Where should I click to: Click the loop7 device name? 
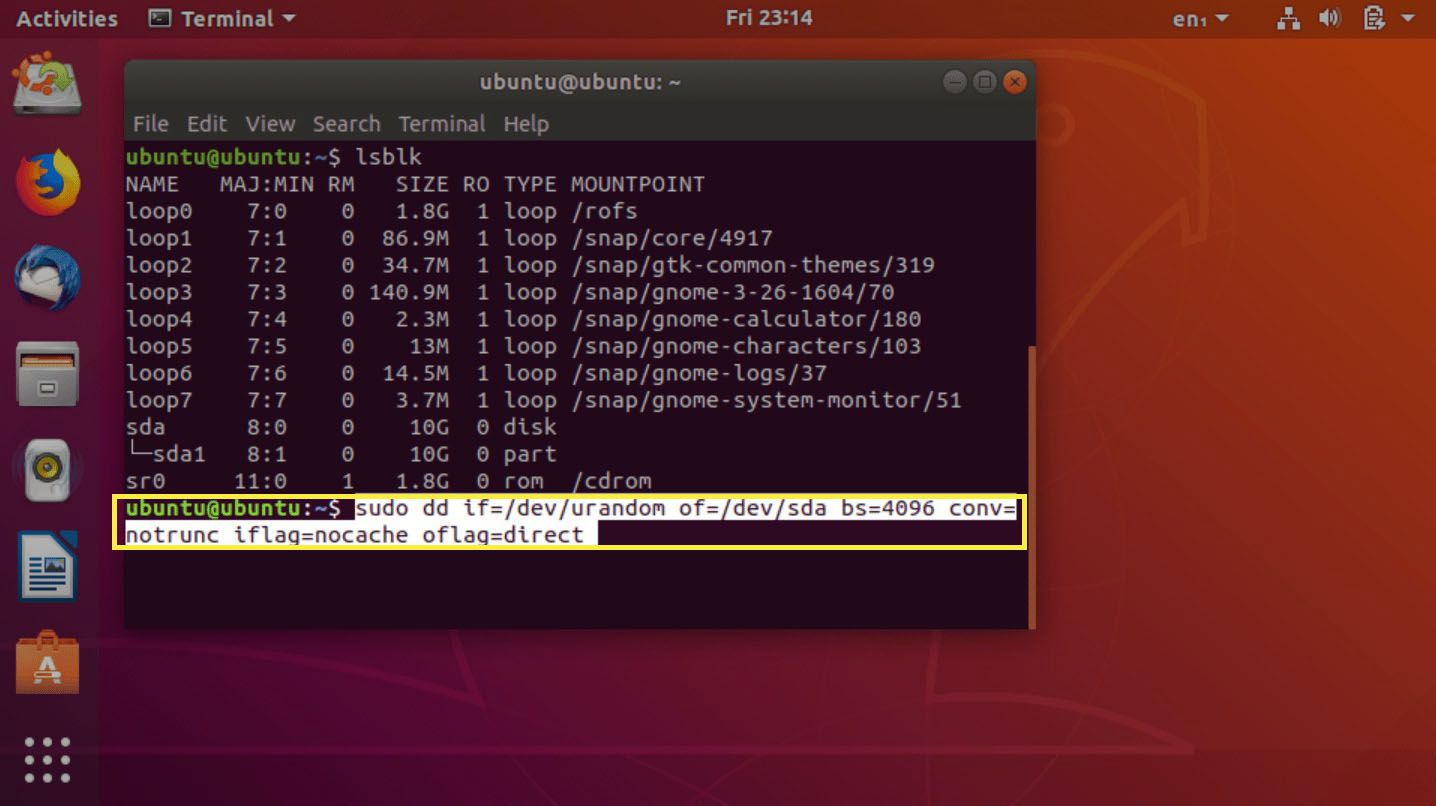click(x=159, y=400)
